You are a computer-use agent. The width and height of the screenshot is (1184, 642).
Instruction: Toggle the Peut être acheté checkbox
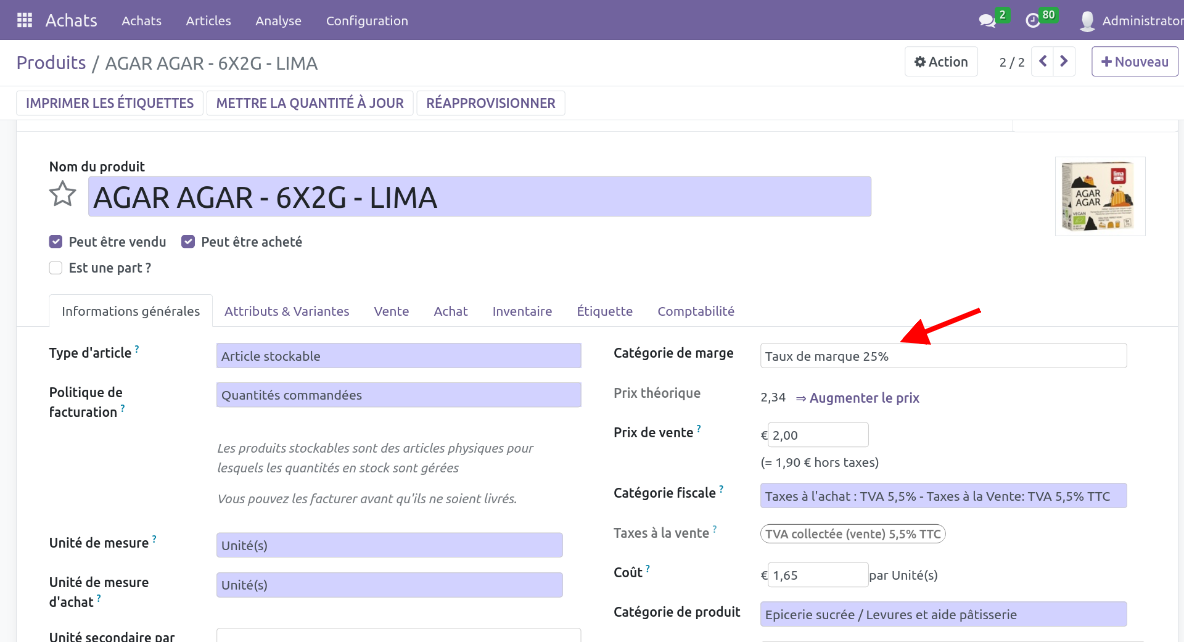point(188,242)
